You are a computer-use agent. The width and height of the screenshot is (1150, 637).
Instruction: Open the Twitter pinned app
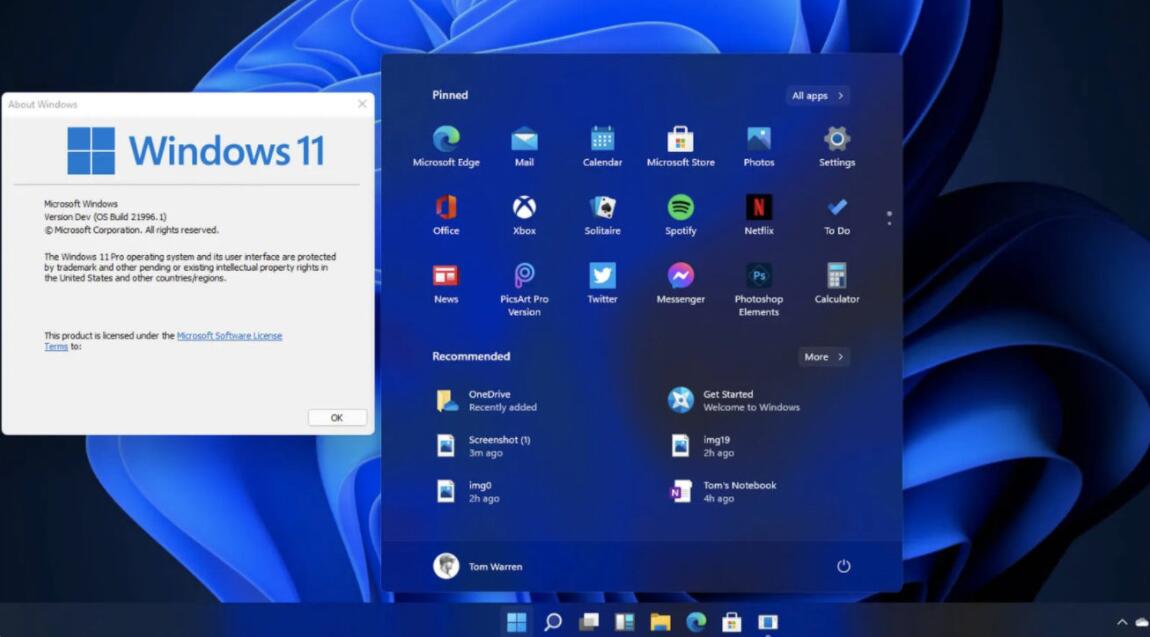(602, 276)
